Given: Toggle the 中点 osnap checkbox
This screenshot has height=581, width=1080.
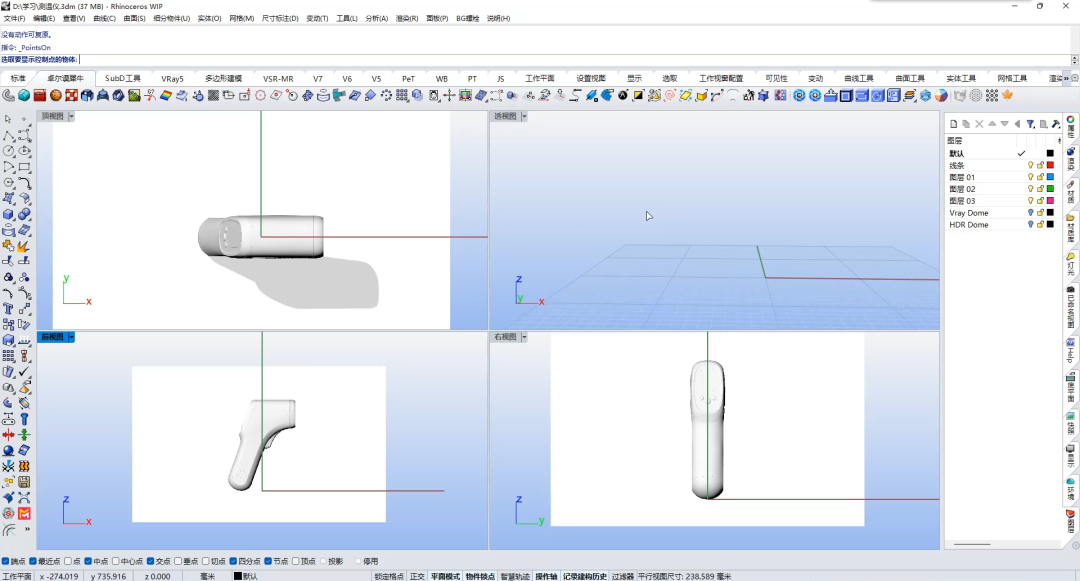Looking at the screenshot, I should click(x=88, y=562).
